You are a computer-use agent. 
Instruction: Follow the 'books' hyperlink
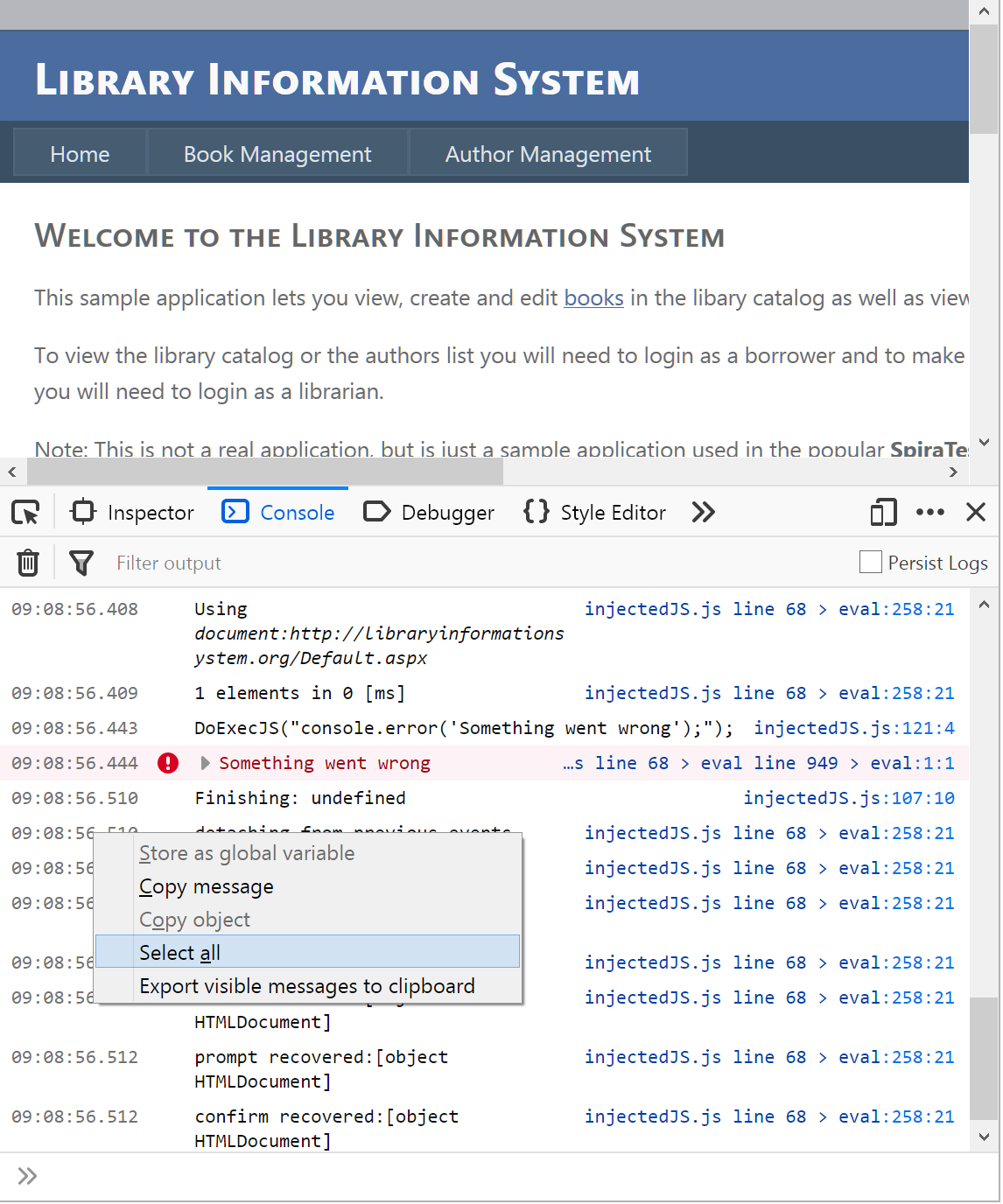click(x=593, y=298)
